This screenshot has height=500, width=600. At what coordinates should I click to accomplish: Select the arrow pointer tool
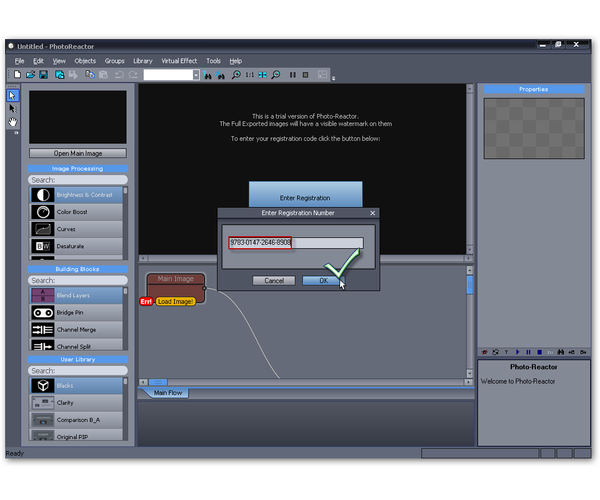[12, 96]
